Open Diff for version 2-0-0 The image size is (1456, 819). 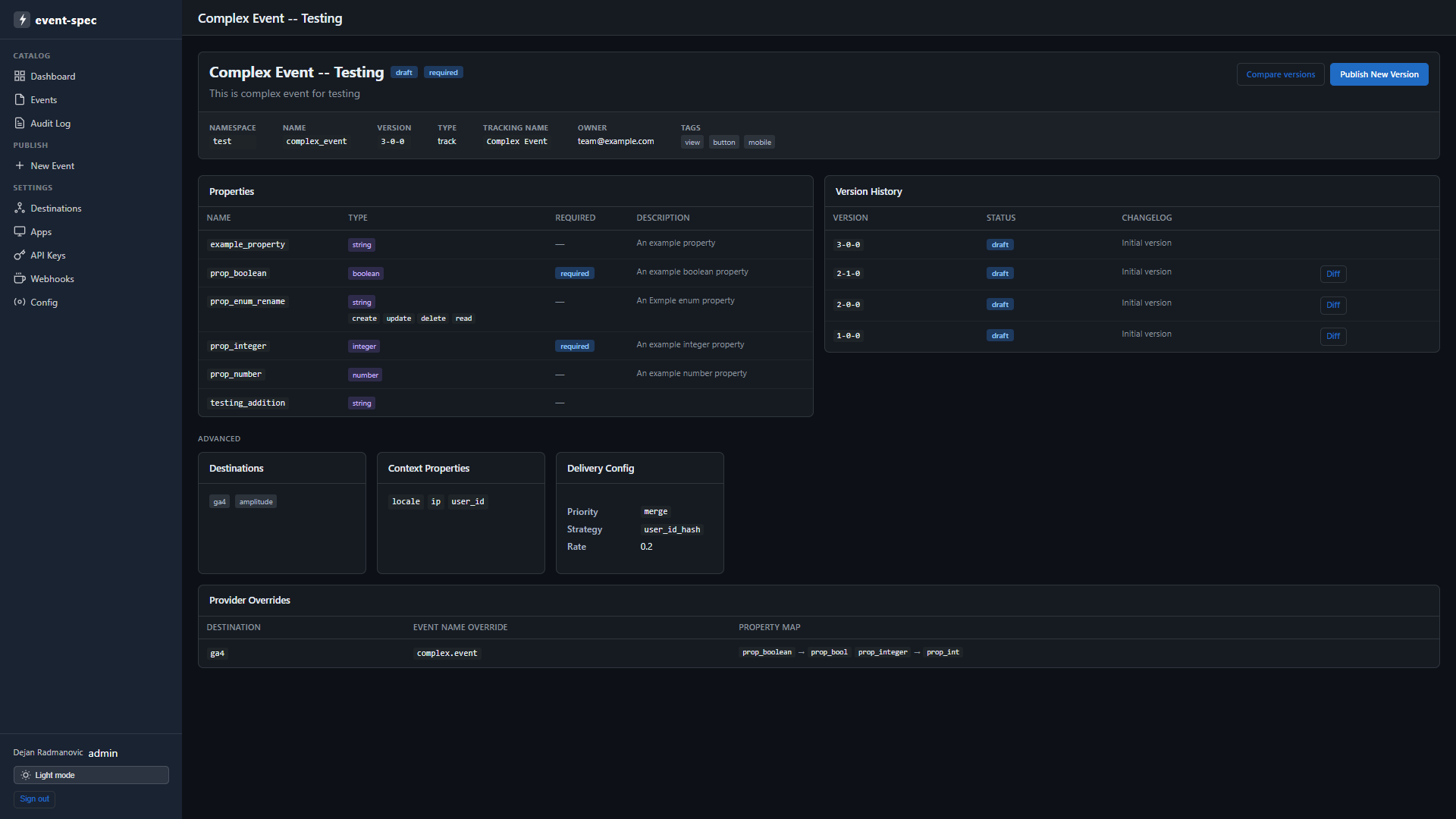click(x=1333, y=305)
